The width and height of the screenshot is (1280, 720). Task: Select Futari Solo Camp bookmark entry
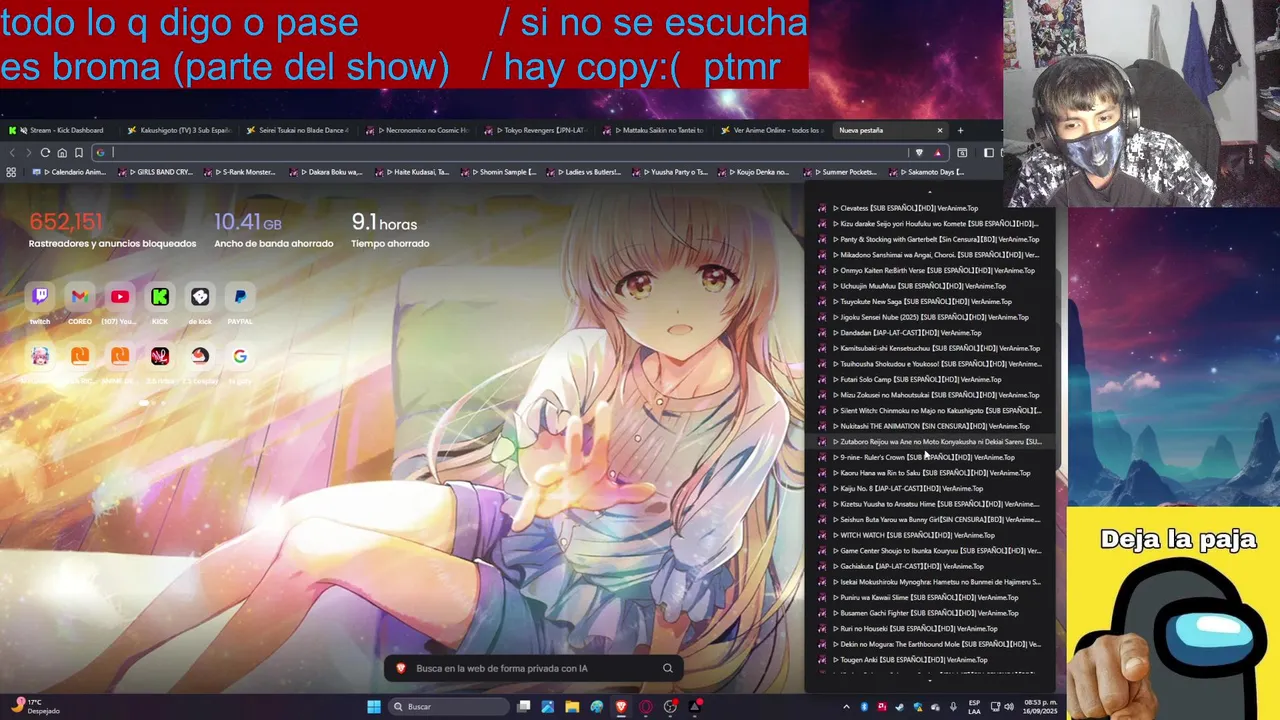pyautogui.click(x=930, y=379)
